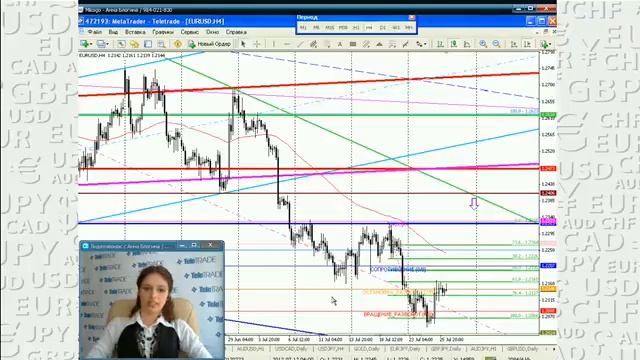Switch chart to Bar Chart mode
The height and width of the screenshot is (360, 640).
click(441, 44)
